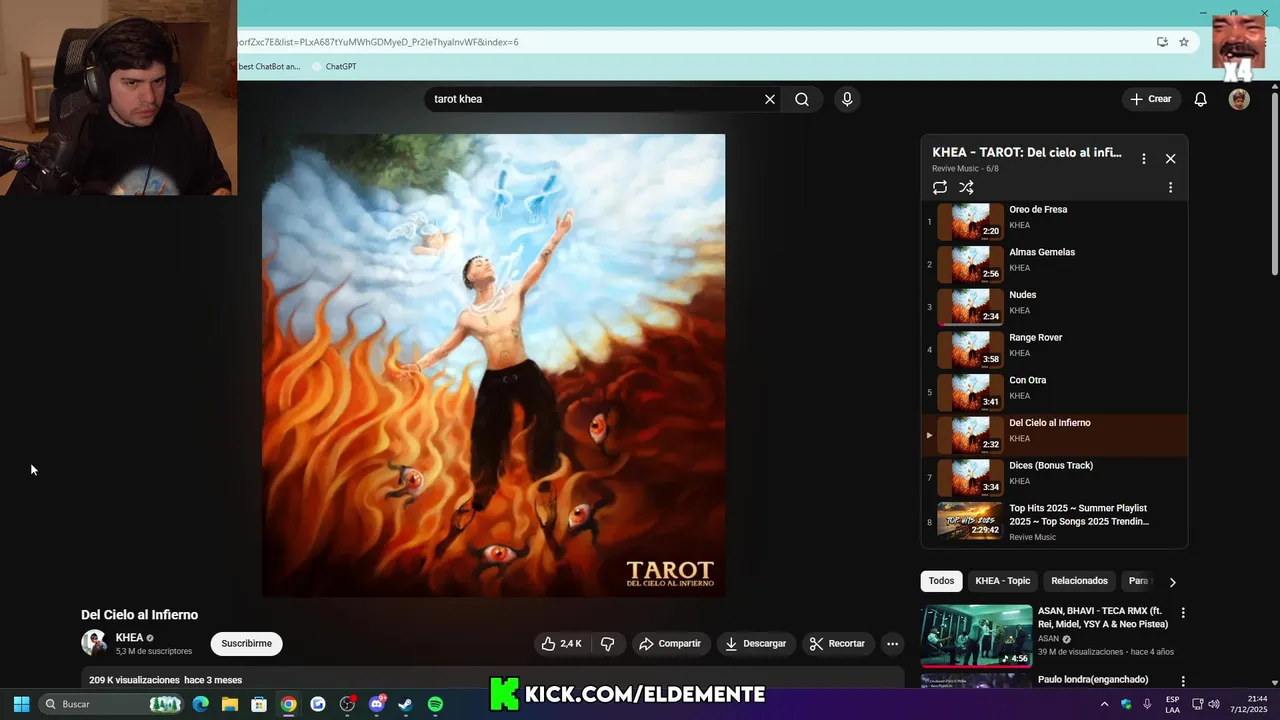Viewport: 1280px width, 720px height.
Task: Open Microsoft Store from taskbar
Action: pos(259,704)
